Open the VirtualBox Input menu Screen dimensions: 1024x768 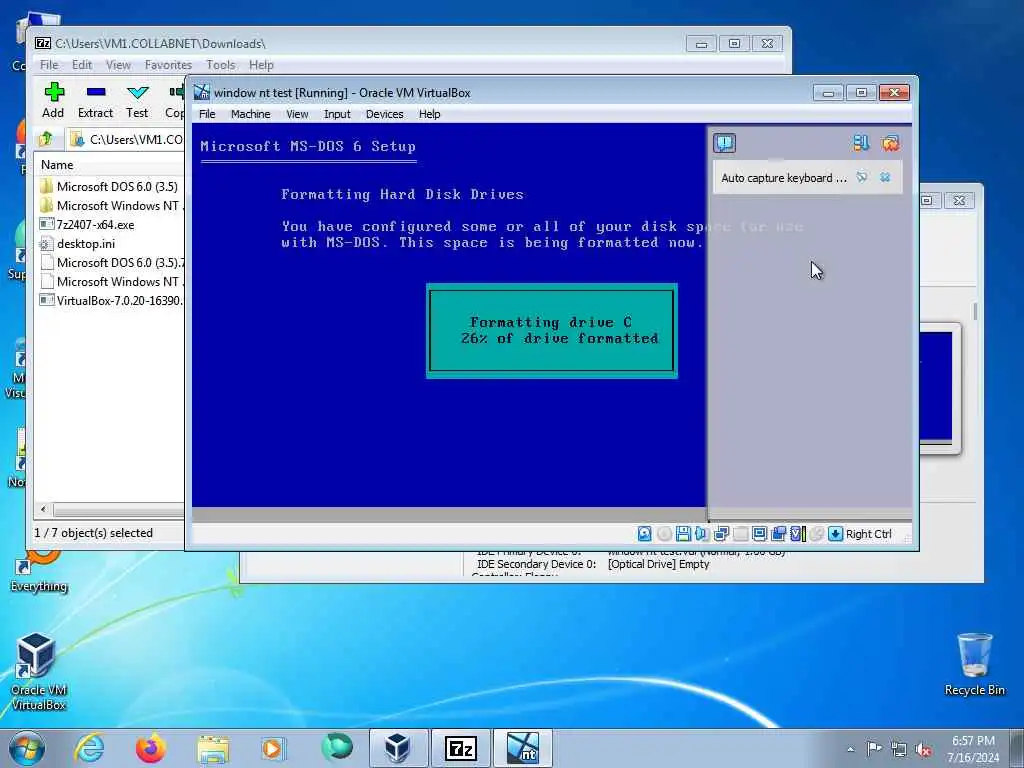[x=337, y=114]
